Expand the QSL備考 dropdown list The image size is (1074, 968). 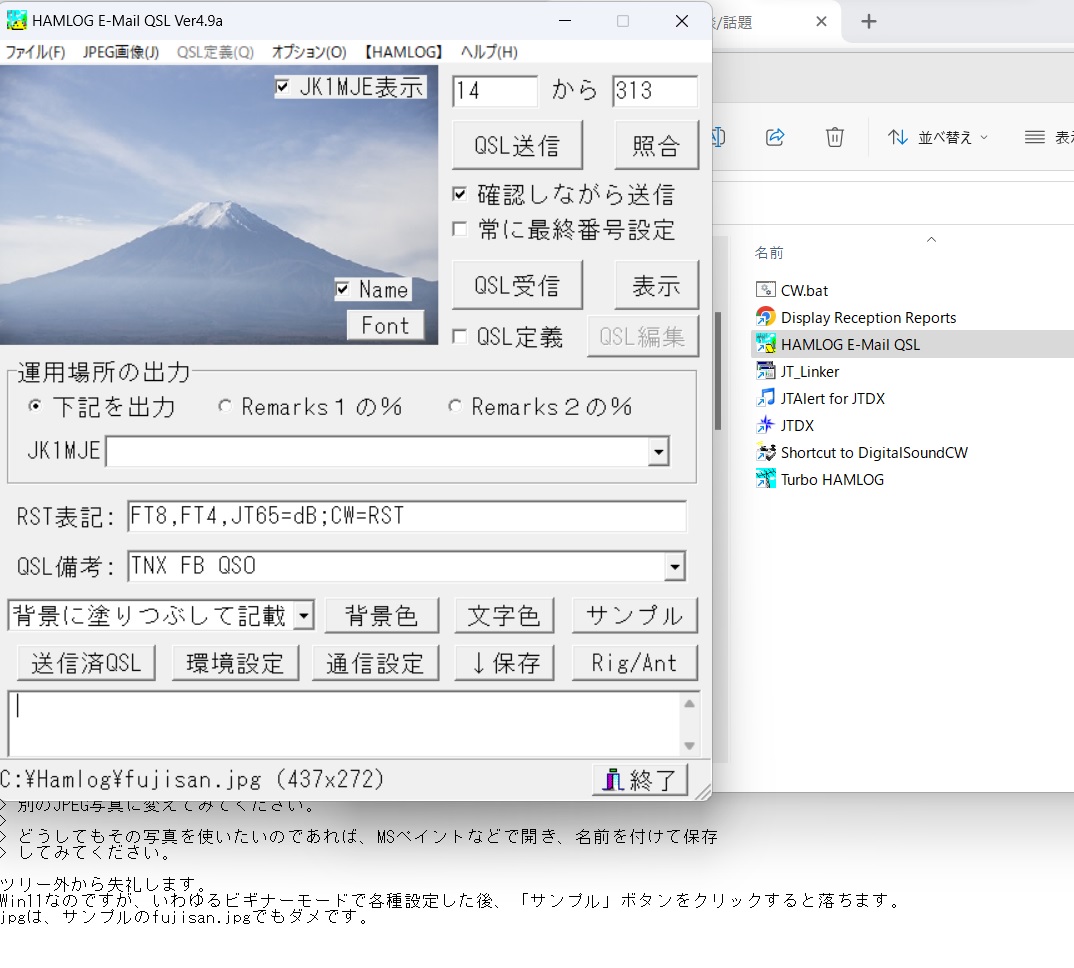pyautogui.click(x=675, y=567)
